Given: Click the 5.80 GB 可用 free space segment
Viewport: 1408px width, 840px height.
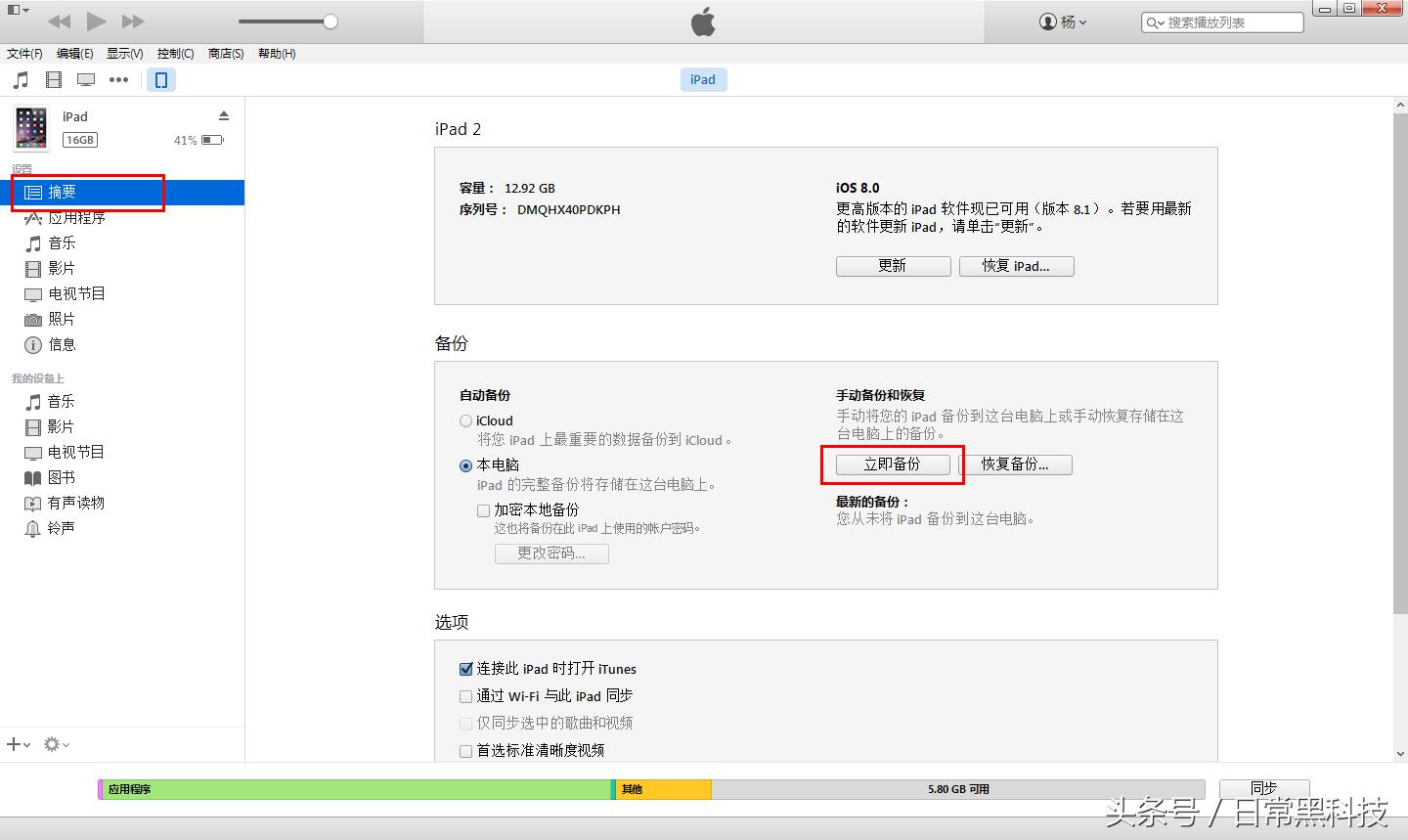Looking at the screenshot, I should [958, 789].
